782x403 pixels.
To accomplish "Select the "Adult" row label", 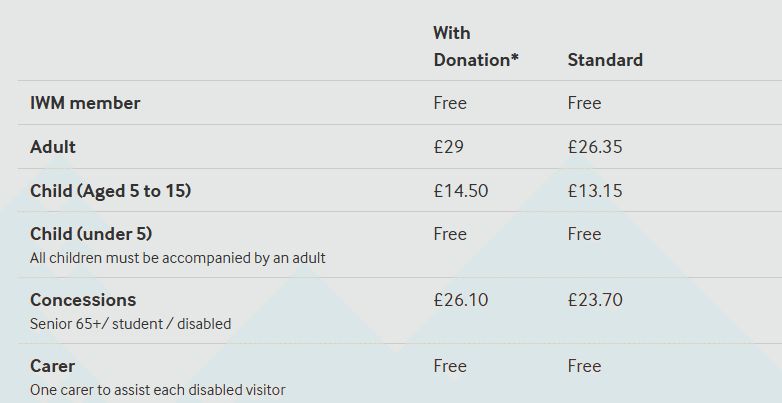I will pos(53,147).
